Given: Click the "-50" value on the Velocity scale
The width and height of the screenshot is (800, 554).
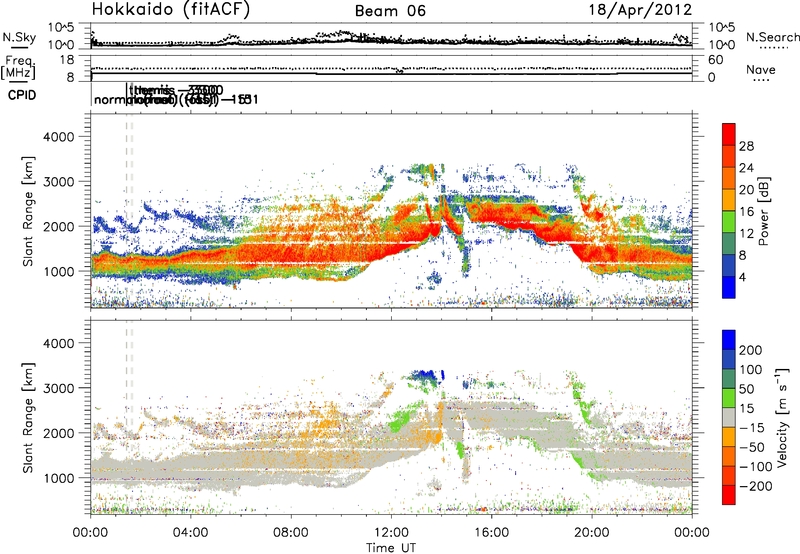Looking at the screenshot, I should (752, 447).
